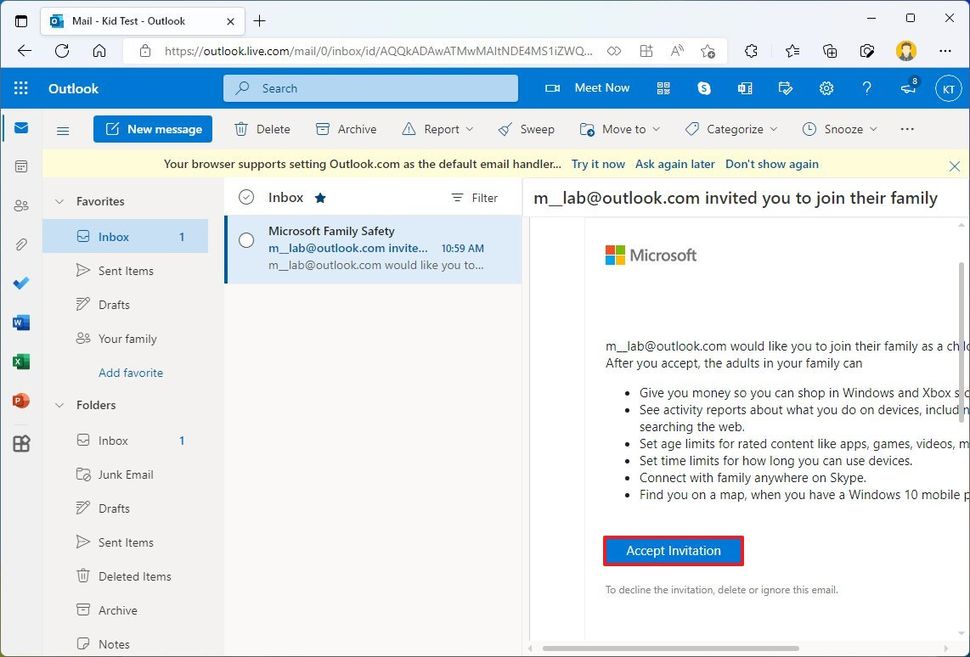Click the Try it now link

[598, 164]
